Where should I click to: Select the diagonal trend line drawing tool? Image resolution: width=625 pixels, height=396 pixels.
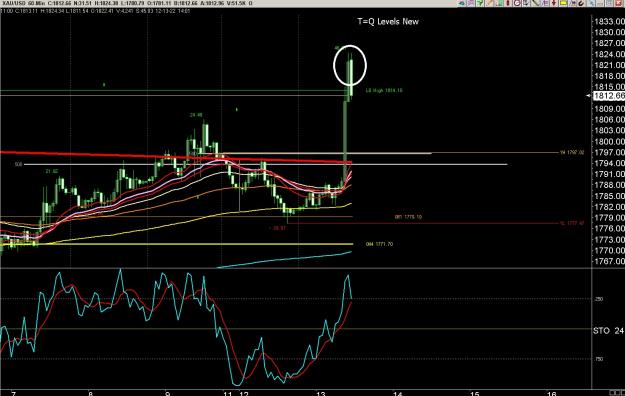tap(536, 3)
